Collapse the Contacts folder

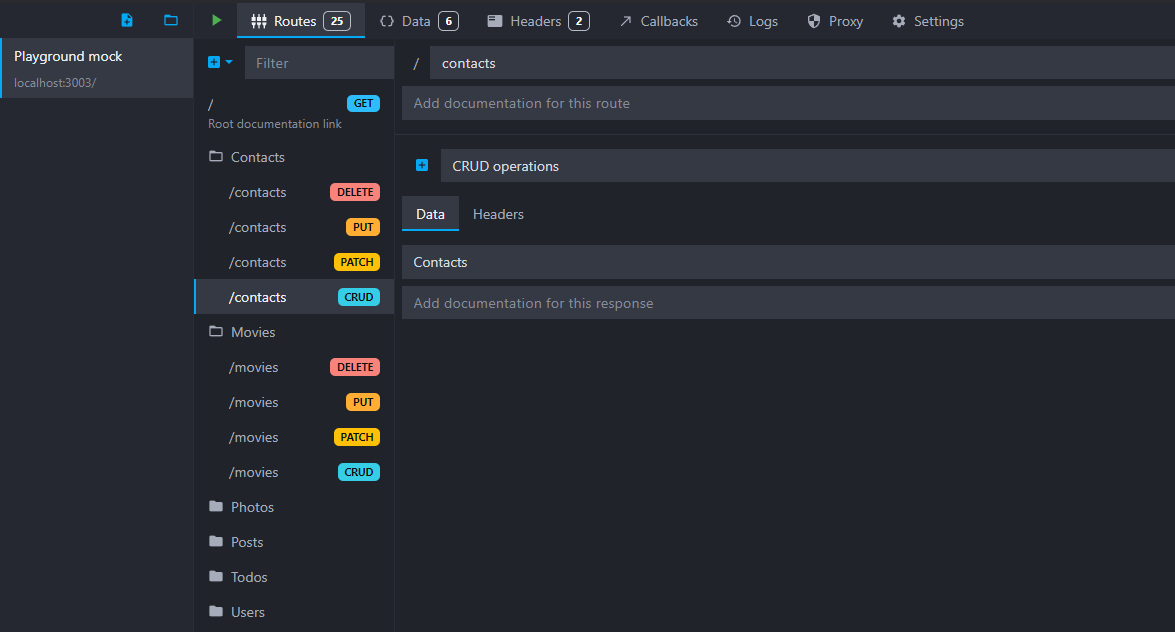click(x=257, y=157)
